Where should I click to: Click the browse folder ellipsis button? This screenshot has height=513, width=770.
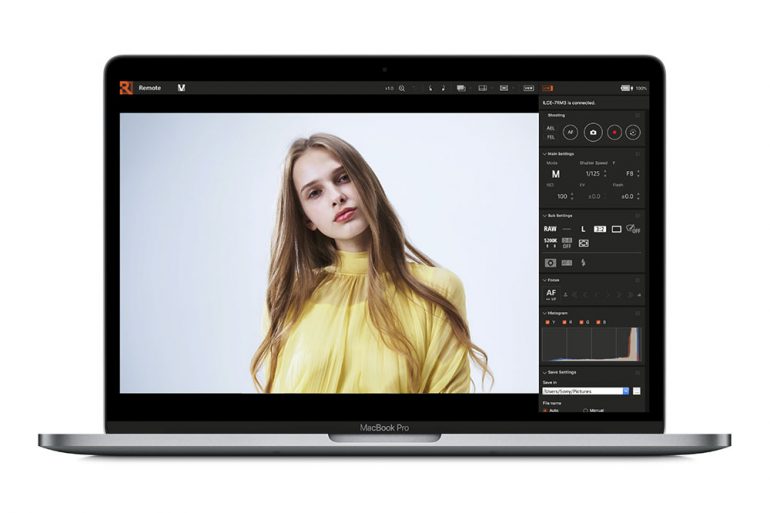[x=637, y=391]
